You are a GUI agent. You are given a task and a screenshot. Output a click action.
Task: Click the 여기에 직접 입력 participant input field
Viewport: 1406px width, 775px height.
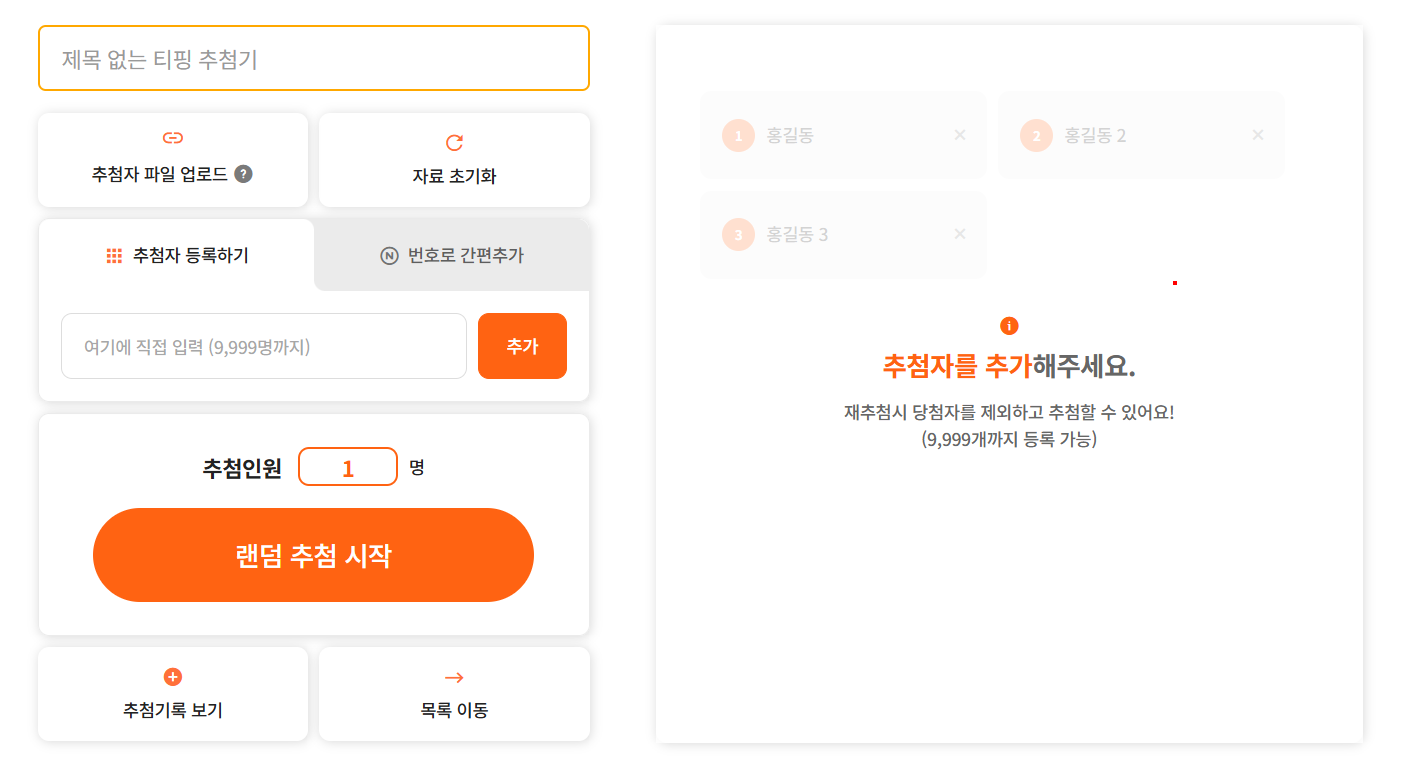point(264,346)
